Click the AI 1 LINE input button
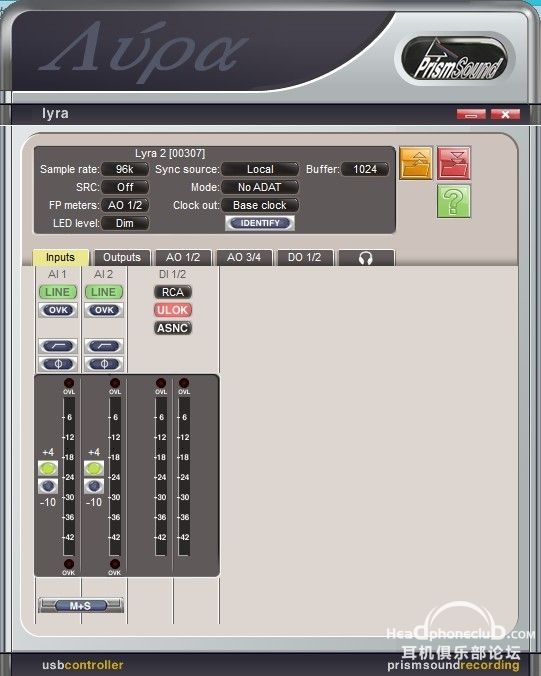The width and height of the screenshot is (541, 676). tap(58, 292)
